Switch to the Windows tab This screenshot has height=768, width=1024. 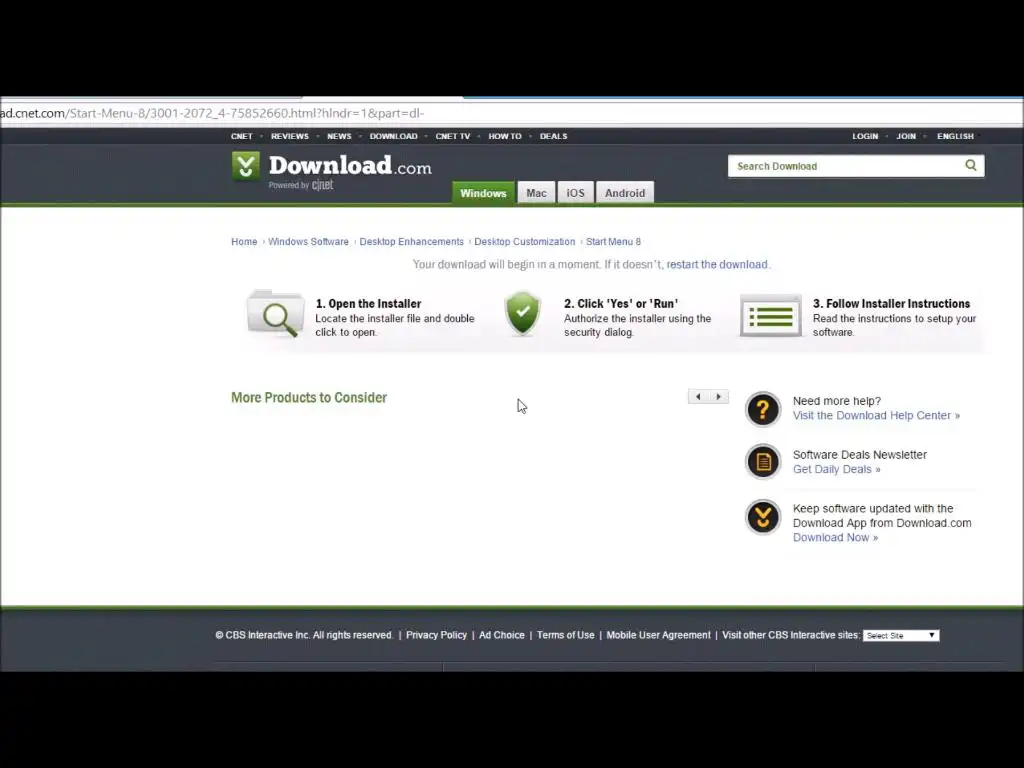(483, 193)
